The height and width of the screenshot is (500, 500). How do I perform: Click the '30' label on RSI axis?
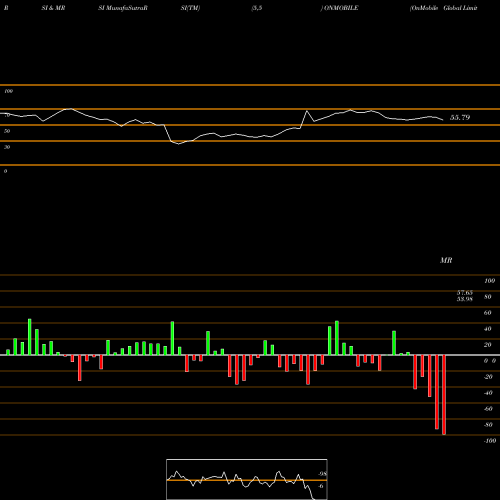[x=7, y=147]
